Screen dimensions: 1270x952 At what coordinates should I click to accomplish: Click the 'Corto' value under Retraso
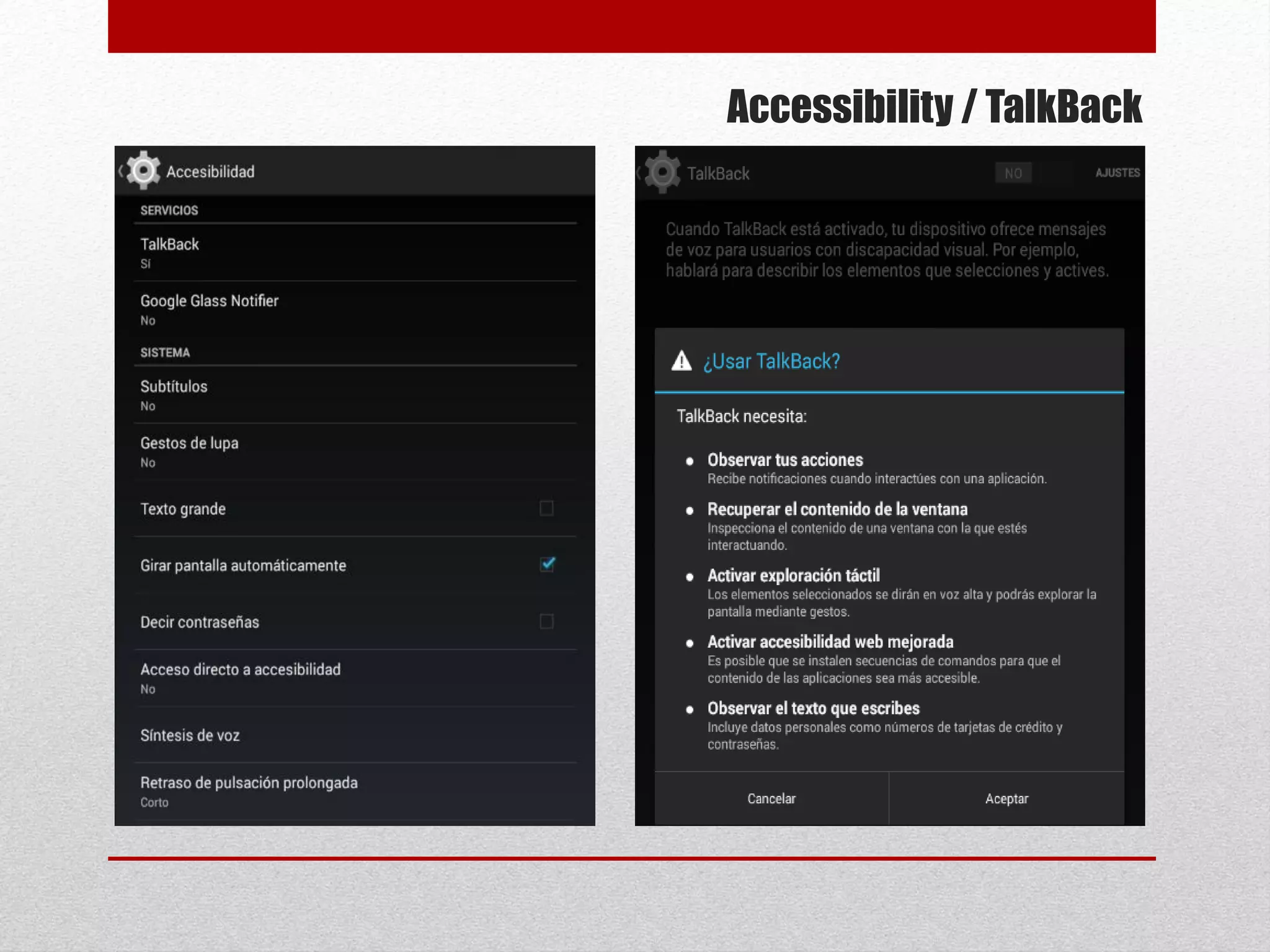[x=154, y=802]
